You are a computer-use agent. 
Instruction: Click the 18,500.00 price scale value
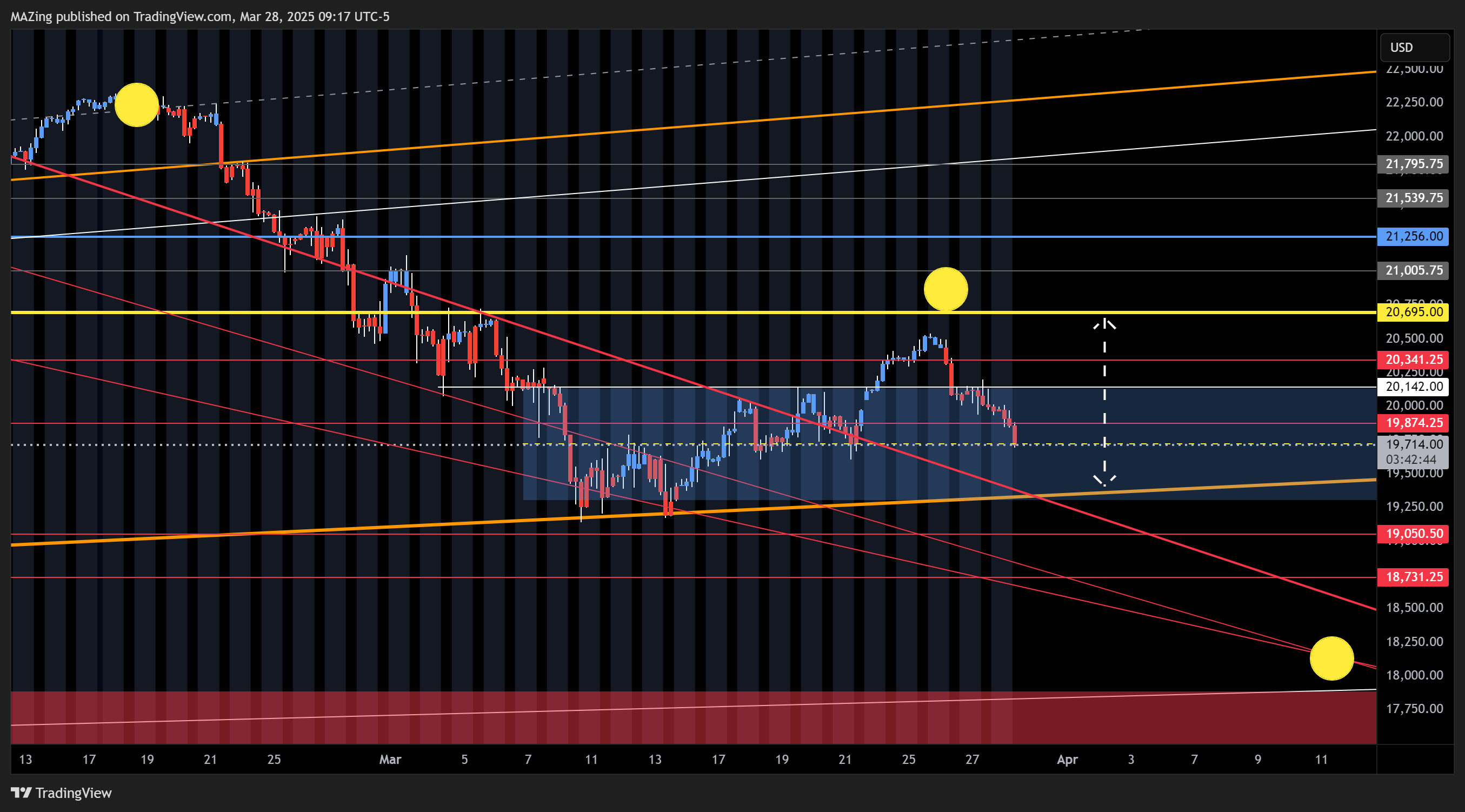(x=1414, y=608)
